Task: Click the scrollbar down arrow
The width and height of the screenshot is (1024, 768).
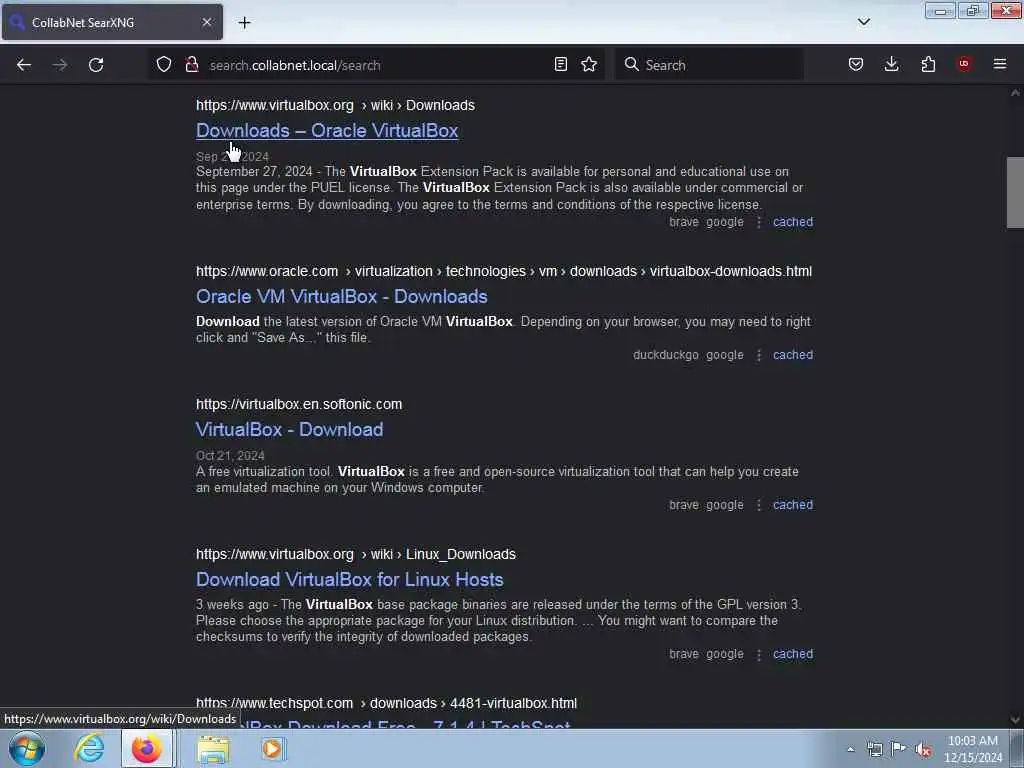Action: pos(1015,720)
